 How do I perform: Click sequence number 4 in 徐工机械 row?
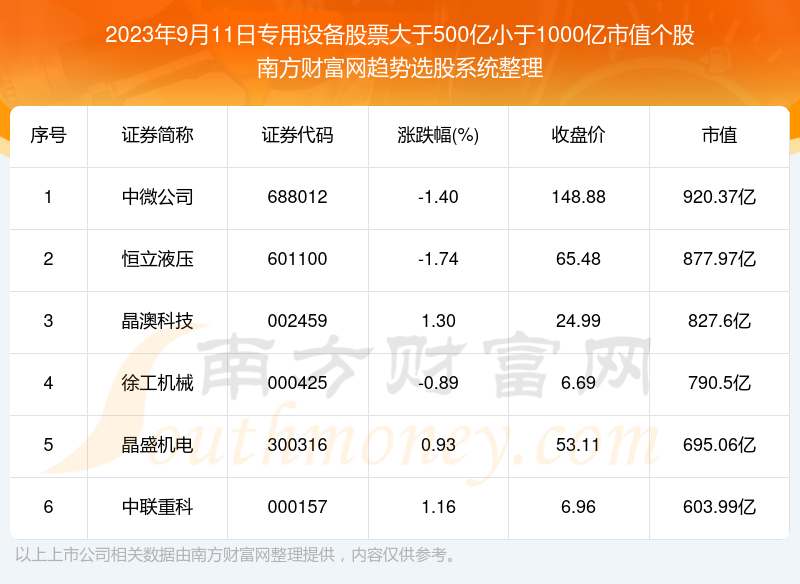[x=48, y=383]
